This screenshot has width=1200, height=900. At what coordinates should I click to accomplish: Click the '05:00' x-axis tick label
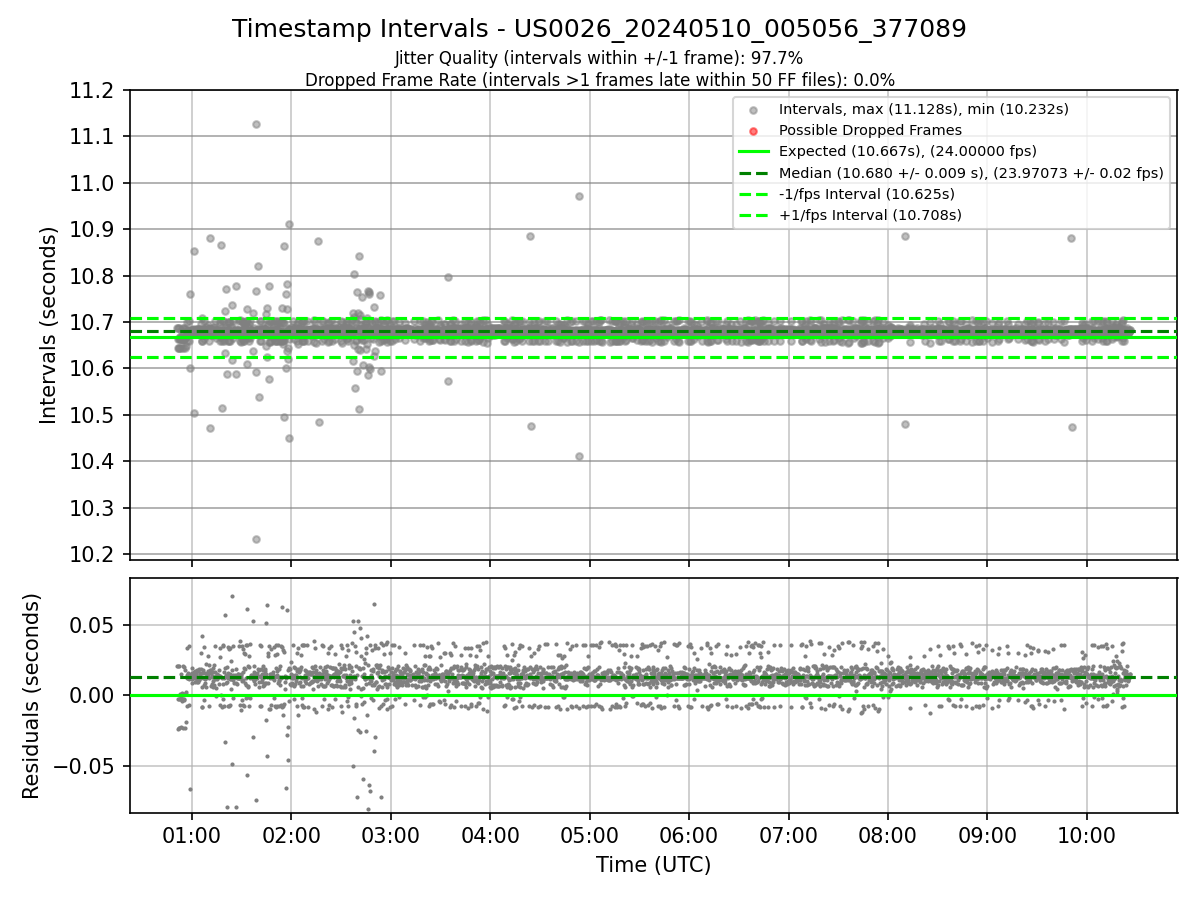coord(589,836)
